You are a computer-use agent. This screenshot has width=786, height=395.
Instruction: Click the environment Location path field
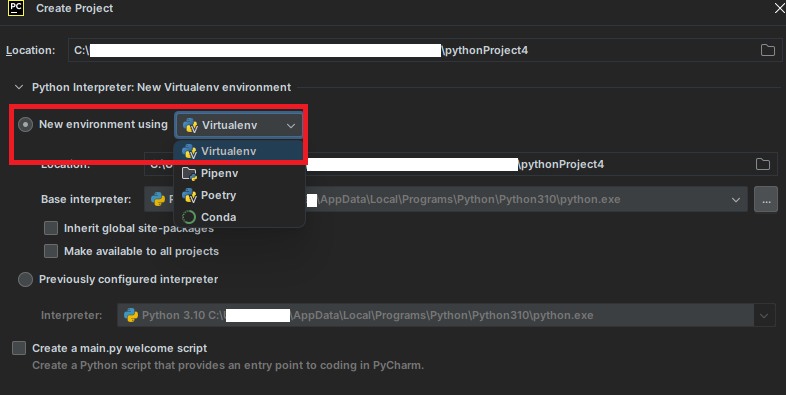(461, 164)
